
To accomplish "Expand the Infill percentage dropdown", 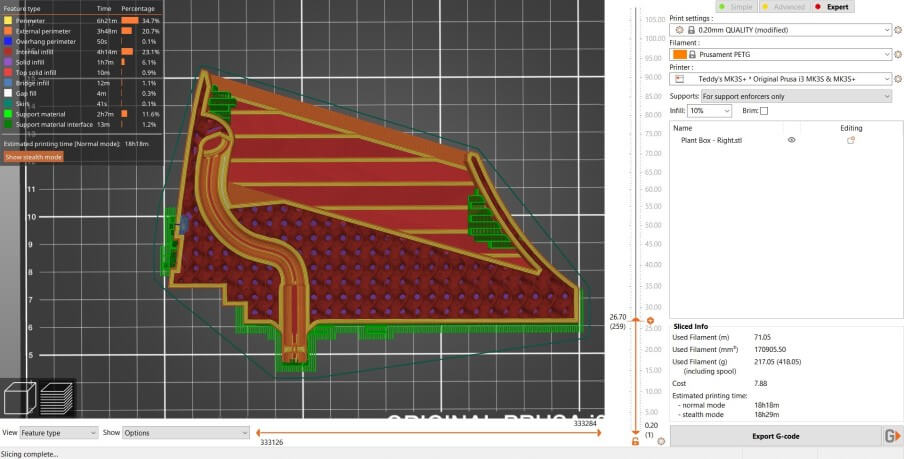I will (x=709, y=111).
